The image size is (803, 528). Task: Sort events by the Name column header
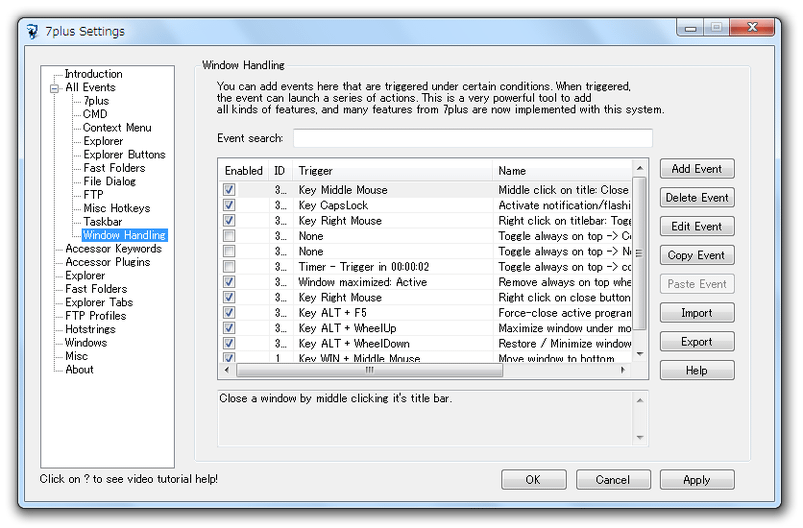(563, 171)
